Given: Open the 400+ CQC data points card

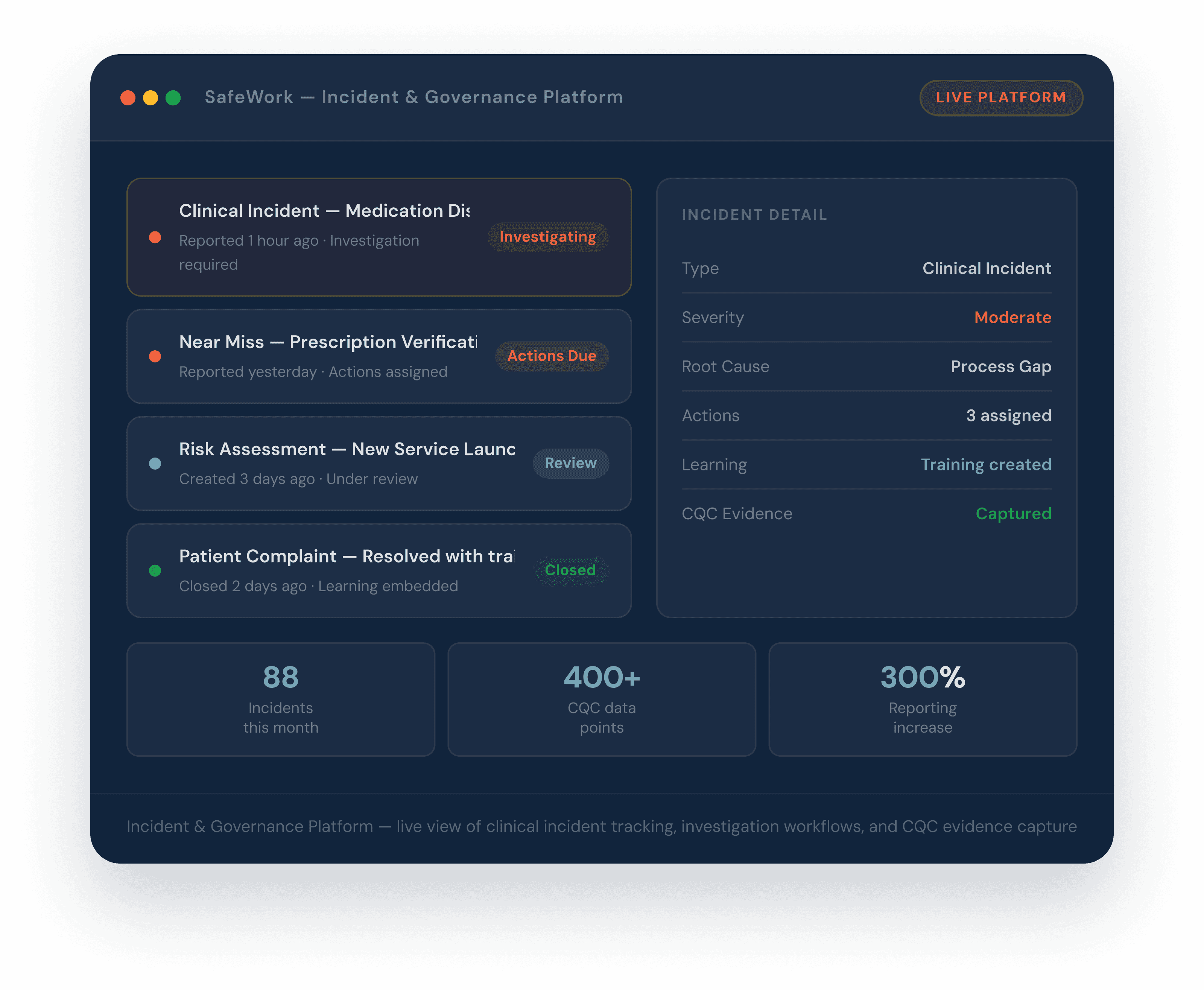Looking at the screenshot, I should (601, 699).
